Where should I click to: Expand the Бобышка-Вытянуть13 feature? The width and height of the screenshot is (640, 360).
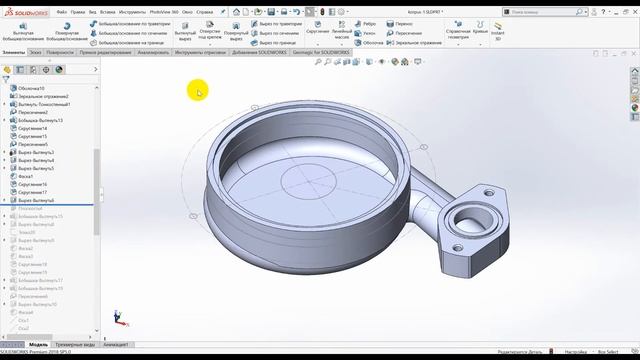click(x=4, y=120)
